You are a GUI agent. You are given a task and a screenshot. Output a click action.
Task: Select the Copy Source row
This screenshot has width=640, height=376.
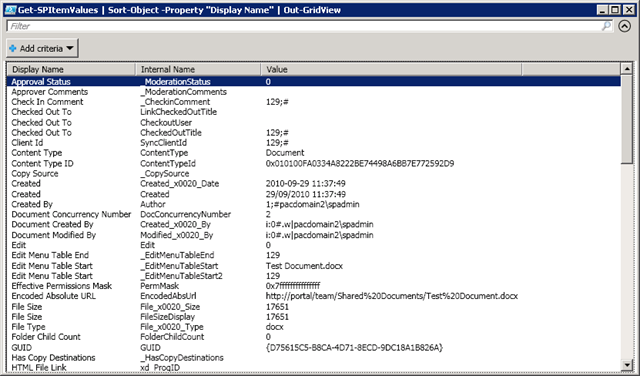coord(313,174)
